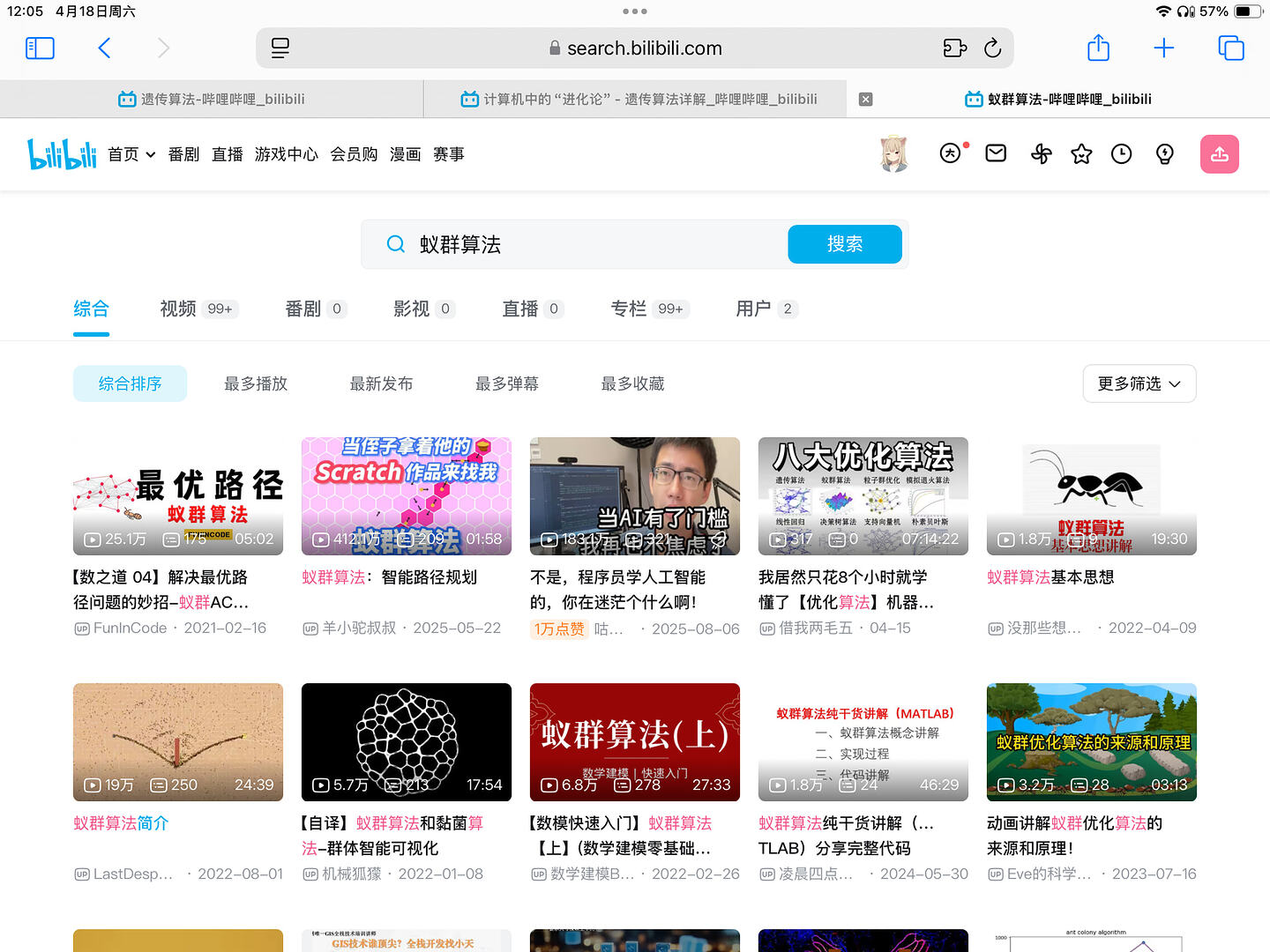The width and height of the screenshot is (1270, 952).
Task: Click the Bilibili dynamics pinwheel icon
Action: tap(1041, 154)
